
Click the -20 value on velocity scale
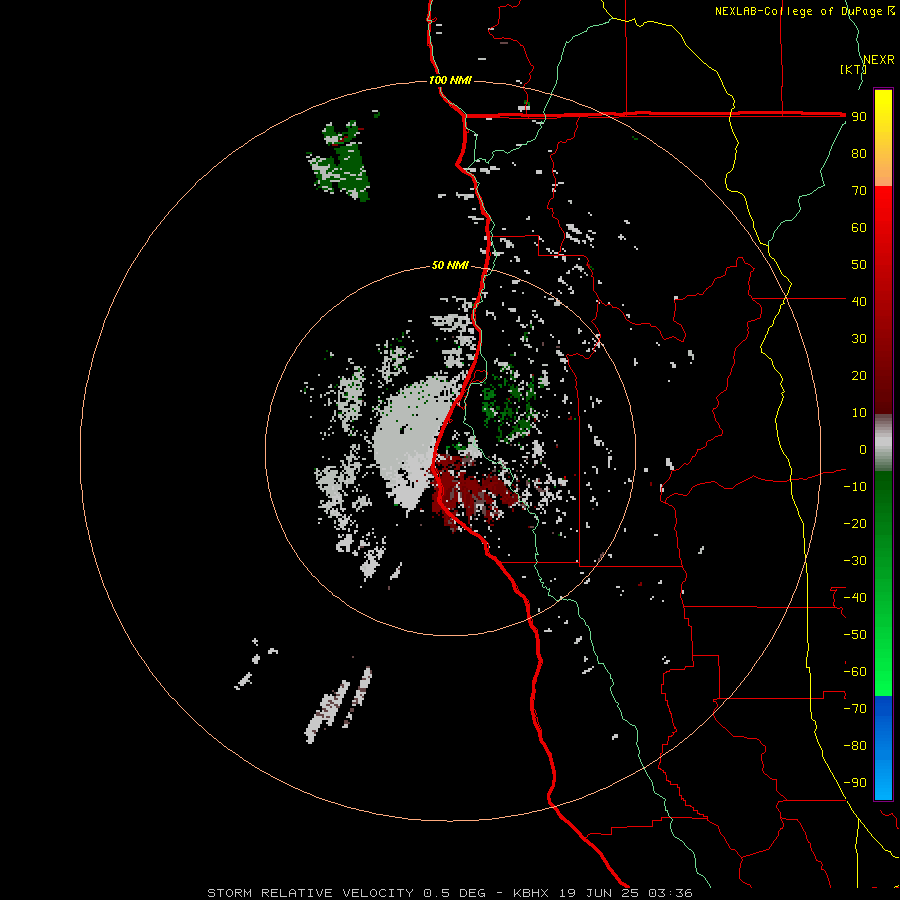pyautogui.click(x=855, y=524)
